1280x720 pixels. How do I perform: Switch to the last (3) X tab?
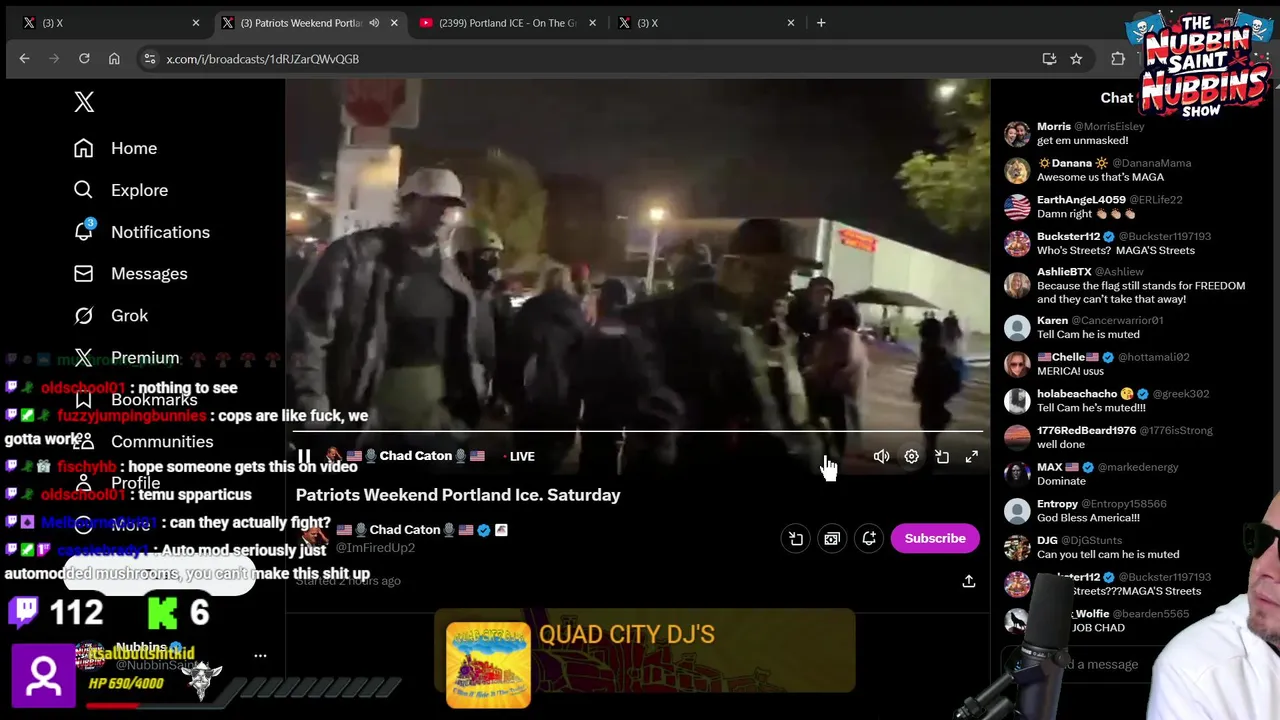click(x=706, y=22)
